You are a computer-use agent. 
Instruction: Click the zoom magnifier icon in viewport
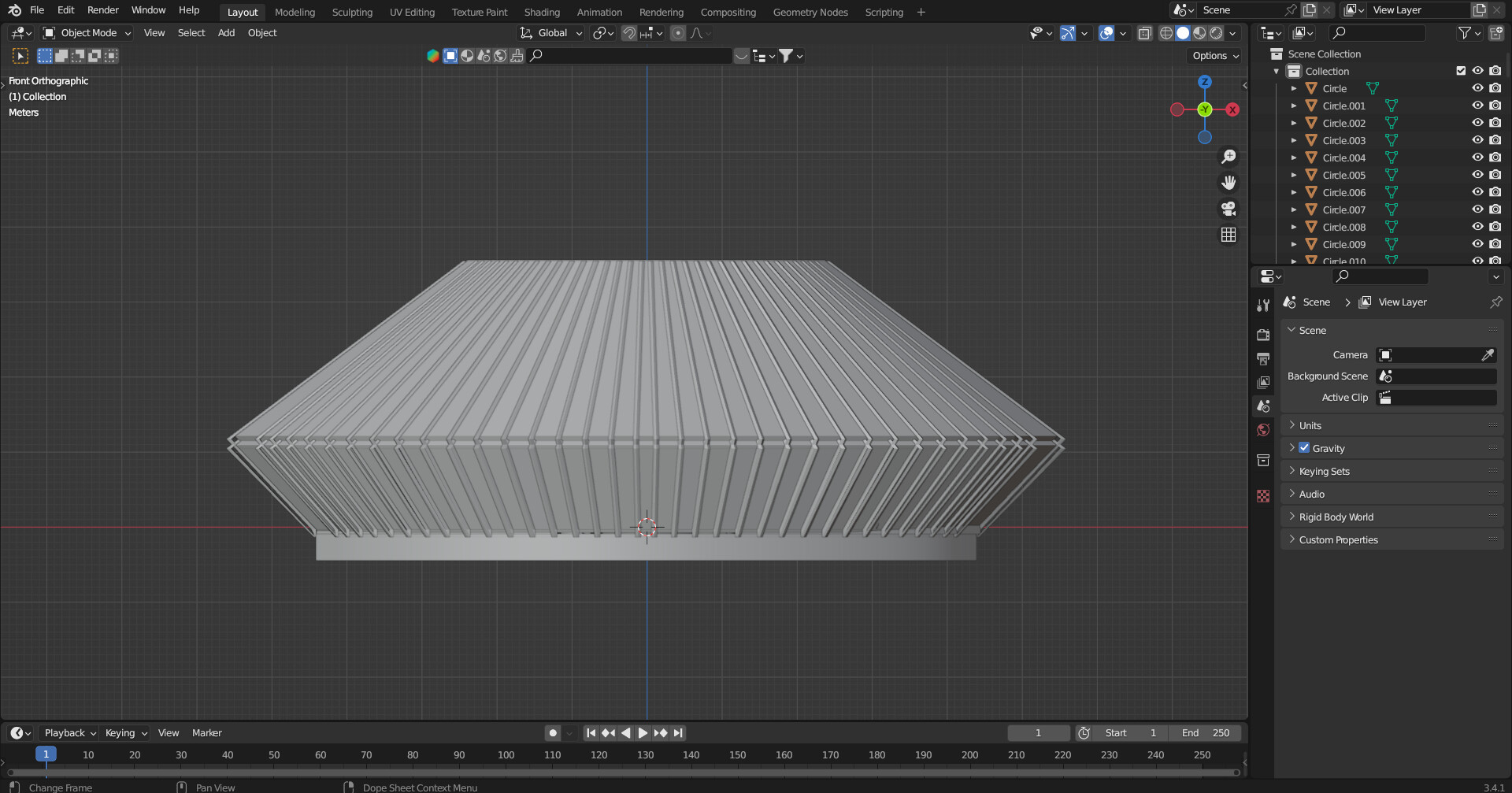pyautogui.click(x=1228, y=157)
